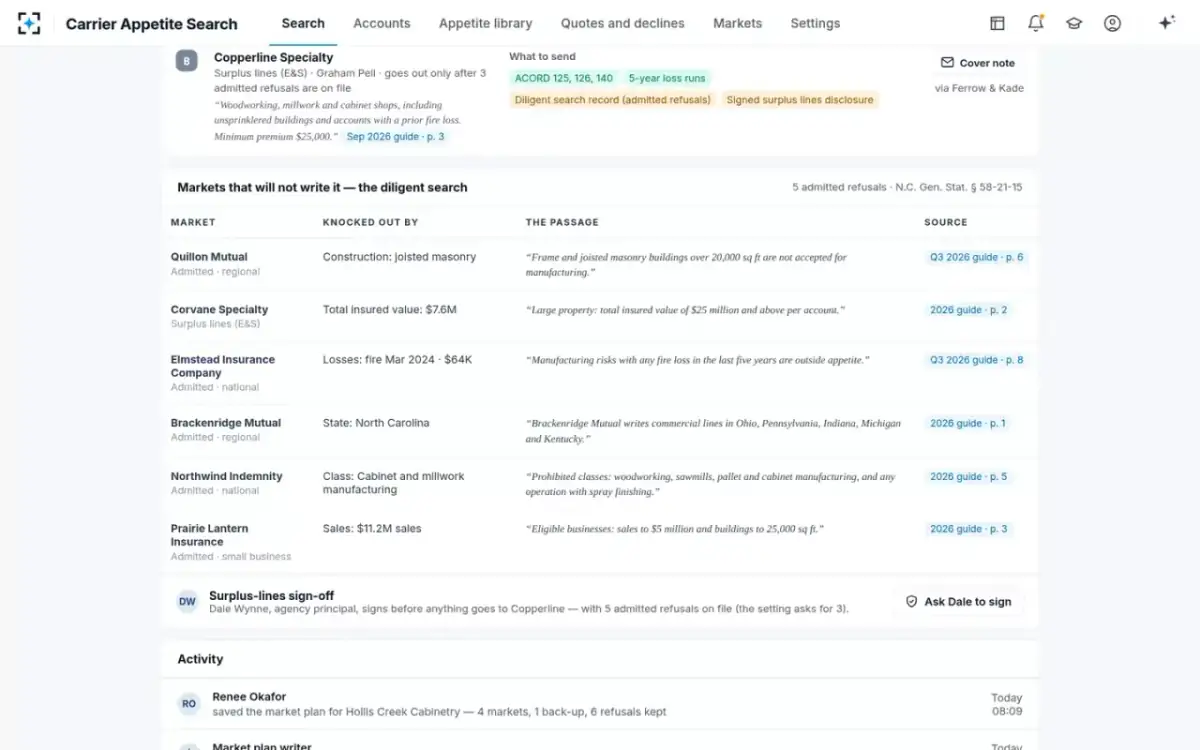Go to the Appetite library tab

pos(486,23)
